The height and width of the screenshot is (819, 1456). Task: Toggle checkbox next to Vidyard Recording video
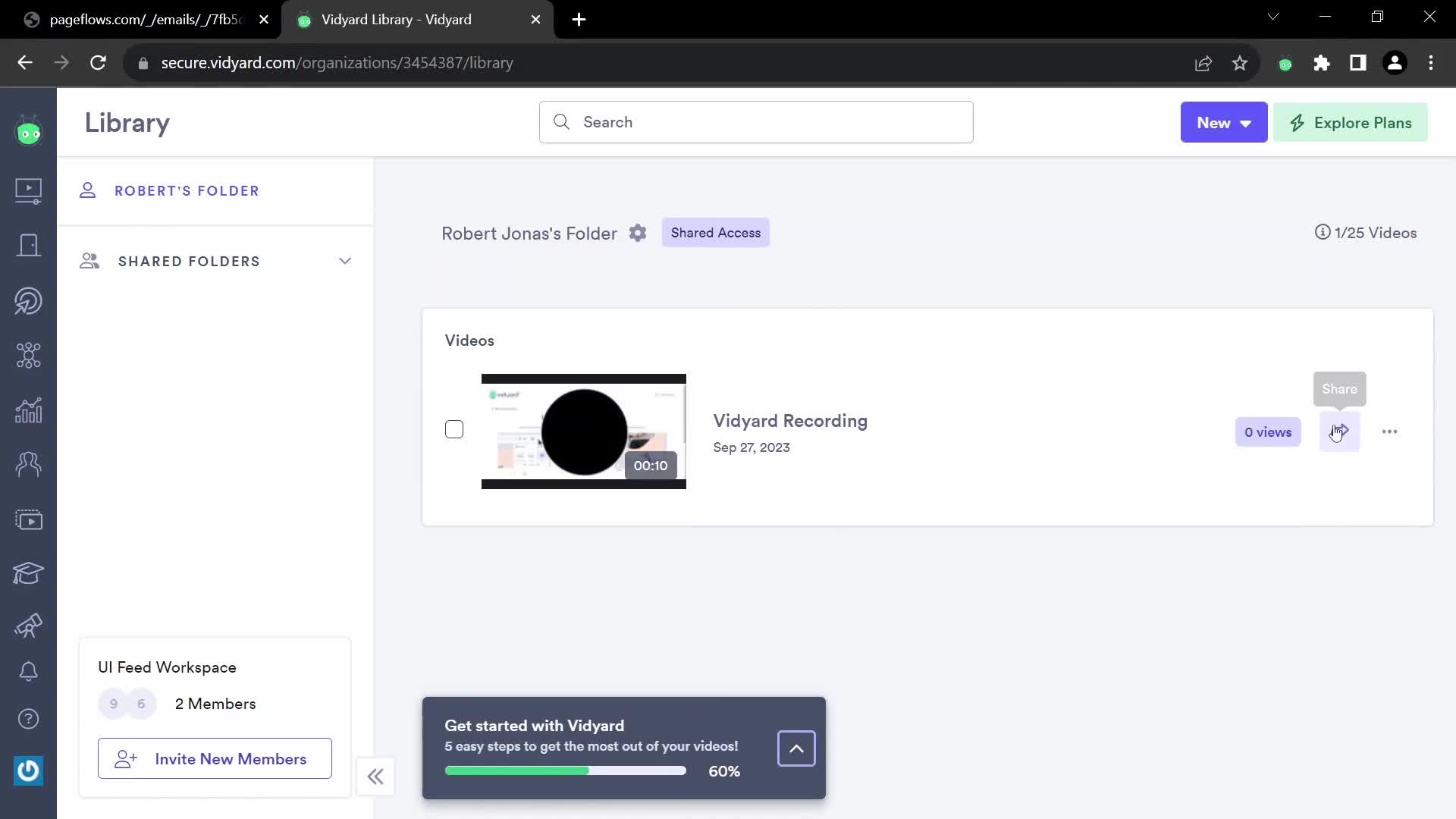tap(454, 429)
